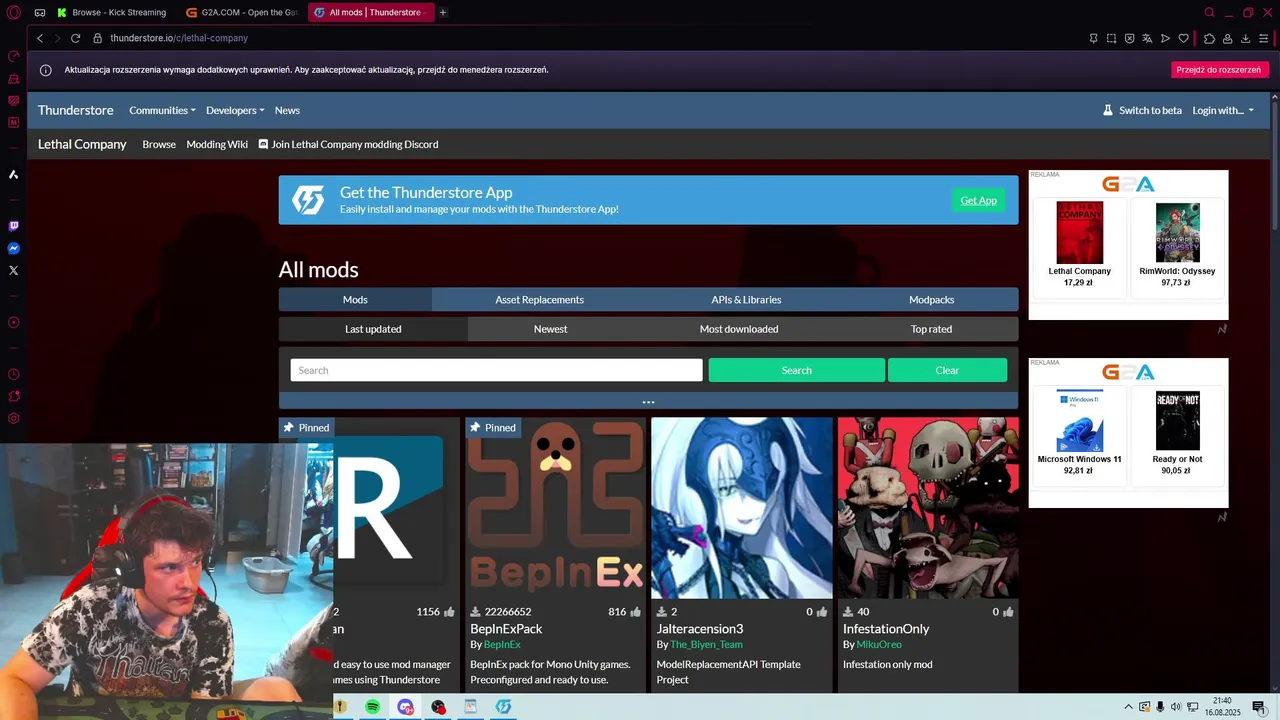Go back with the browser back arrow

[x=40, y=38]
